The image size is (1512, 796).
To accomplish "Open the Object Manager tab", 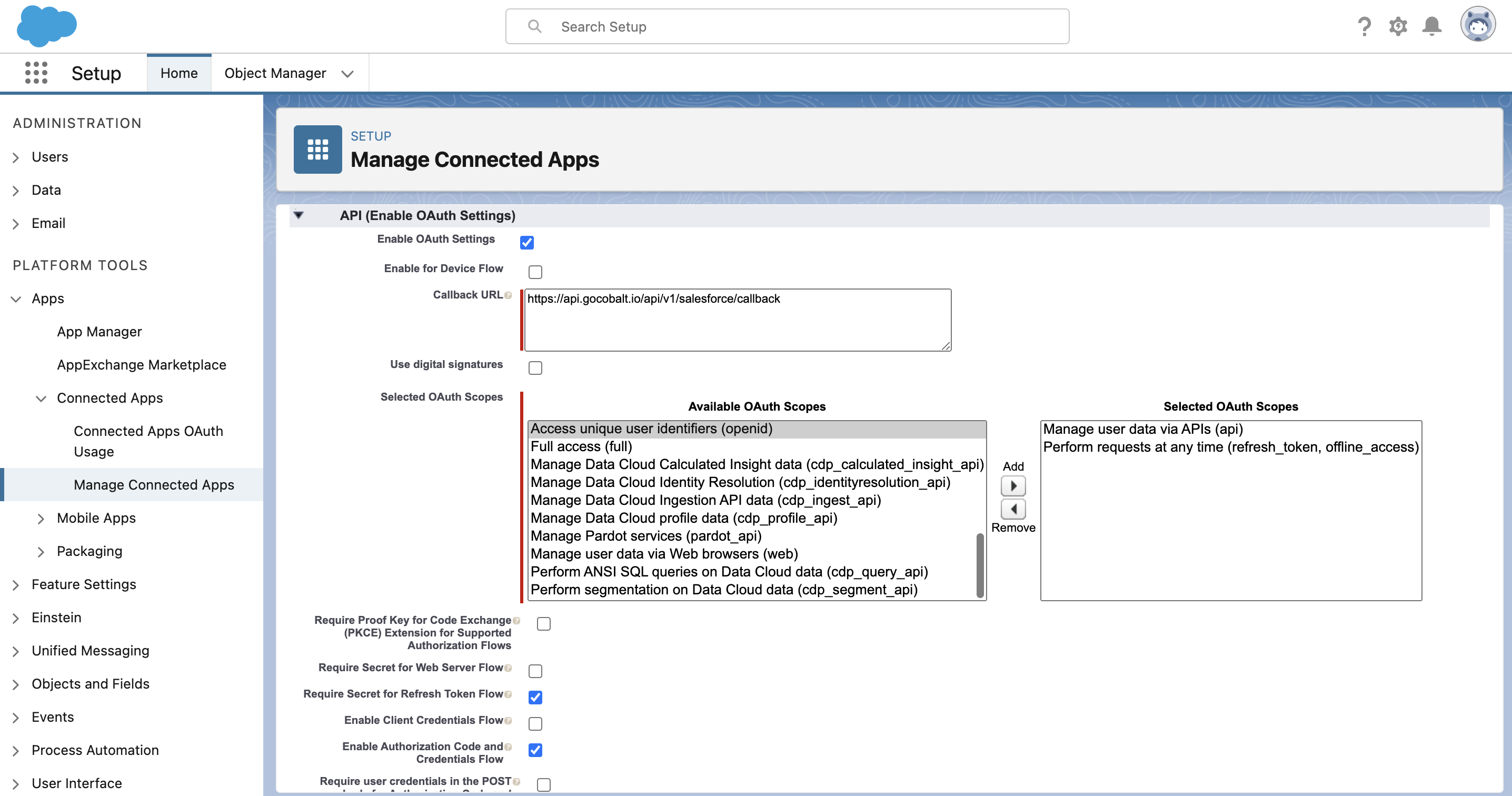I will (275, 73).
